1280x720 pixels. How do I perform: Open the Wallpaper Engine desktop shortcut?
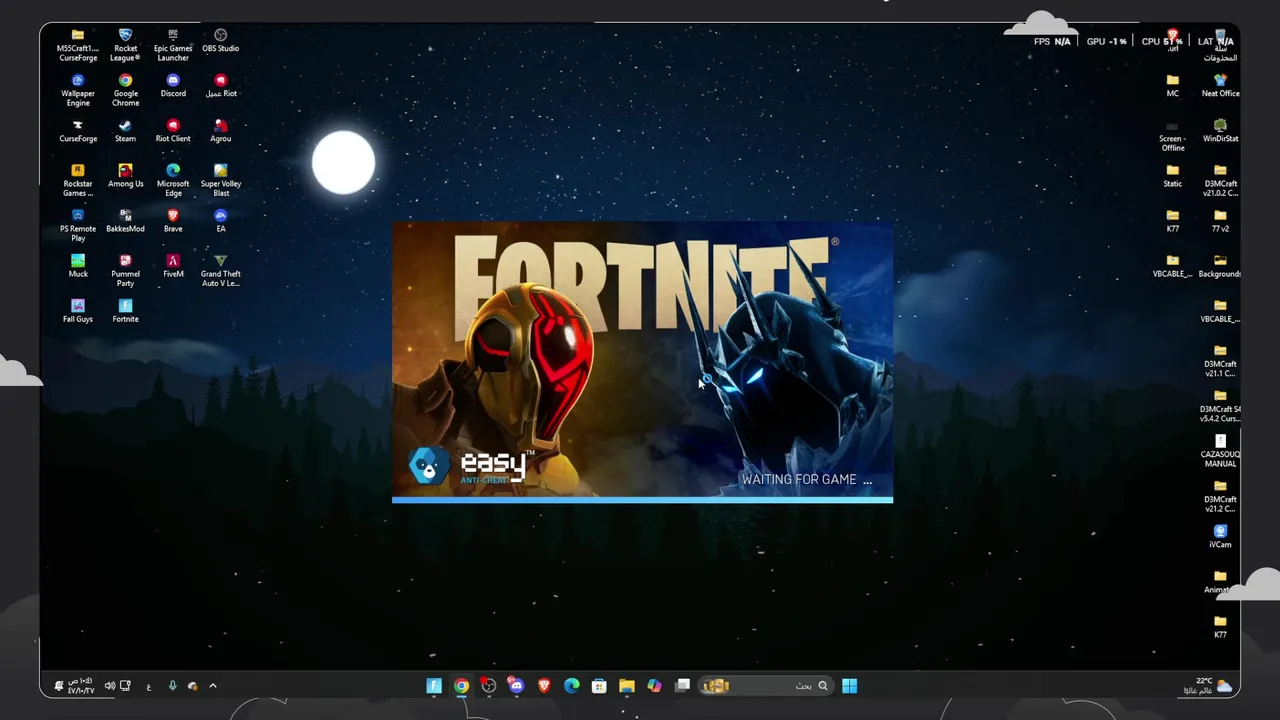[x=78, y=90]
